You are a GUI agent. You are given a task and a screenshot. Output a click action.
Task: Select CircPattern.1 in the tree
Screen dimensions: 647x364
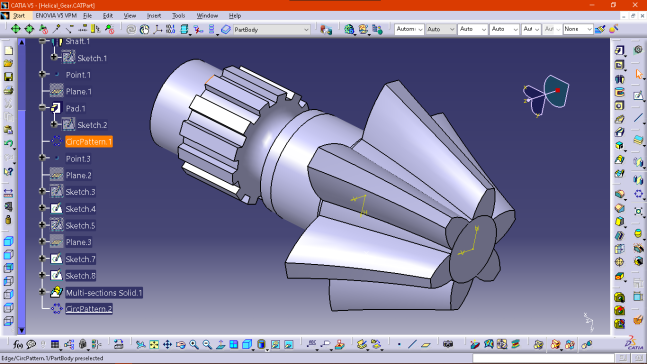tap(89, 142)
